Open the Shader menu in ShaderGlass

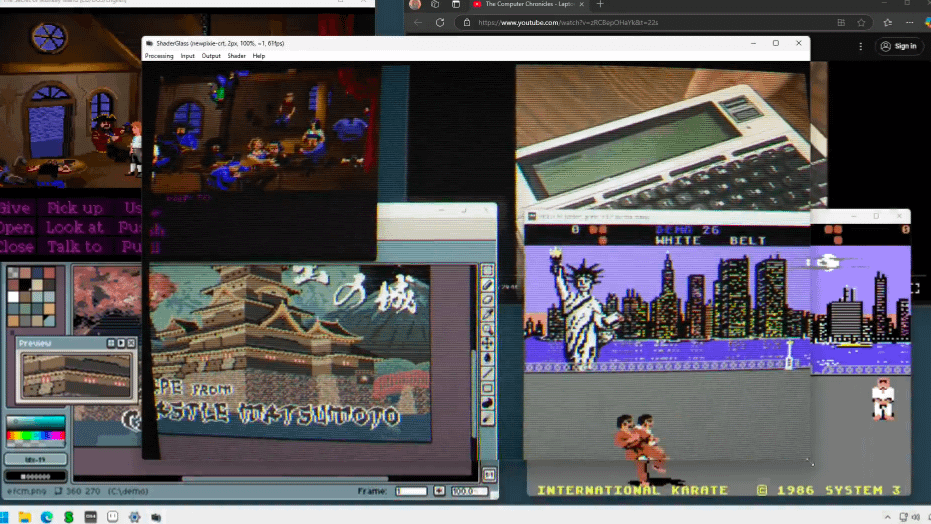click(x=236, y=56)
